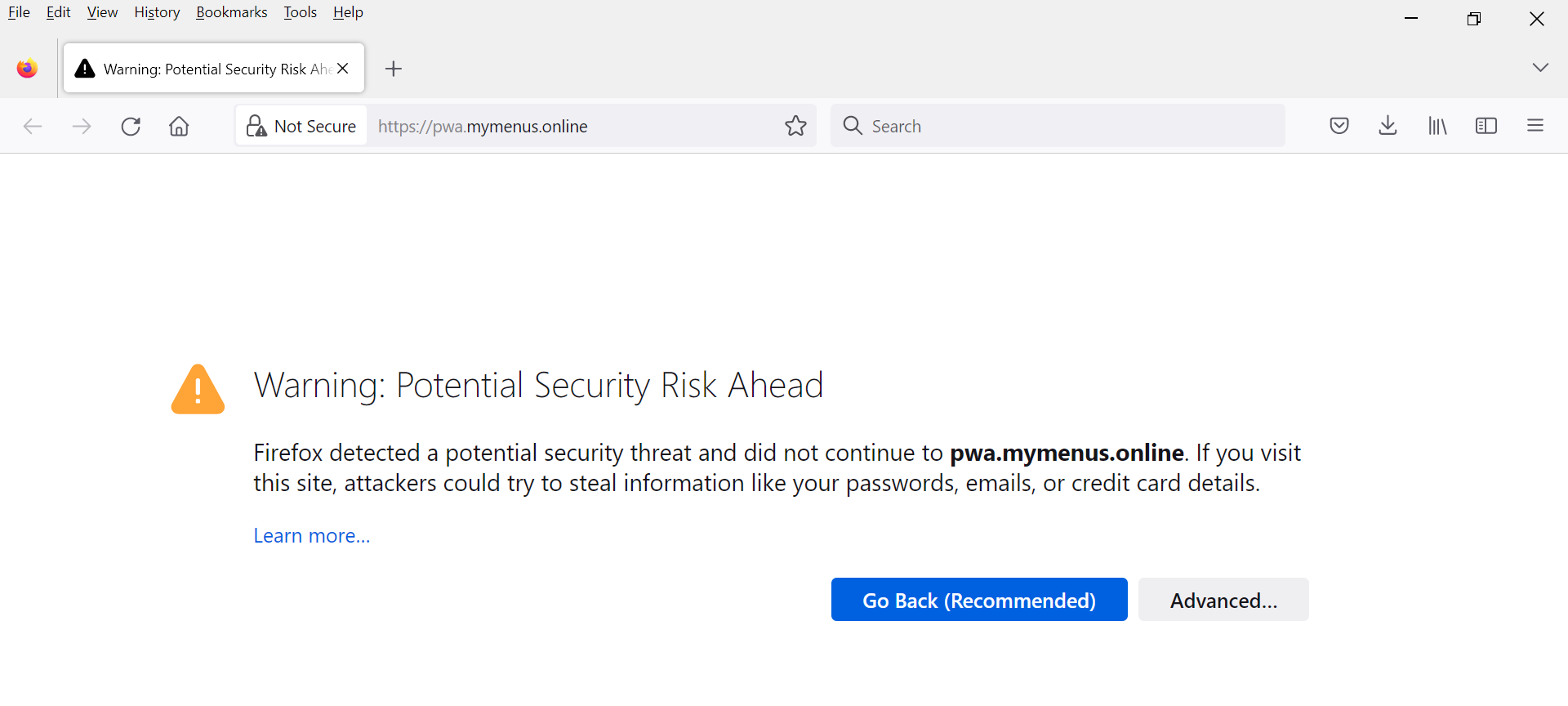
Task: Open the Tools menu
Action: pyautogui.click(x=300, y=12)
